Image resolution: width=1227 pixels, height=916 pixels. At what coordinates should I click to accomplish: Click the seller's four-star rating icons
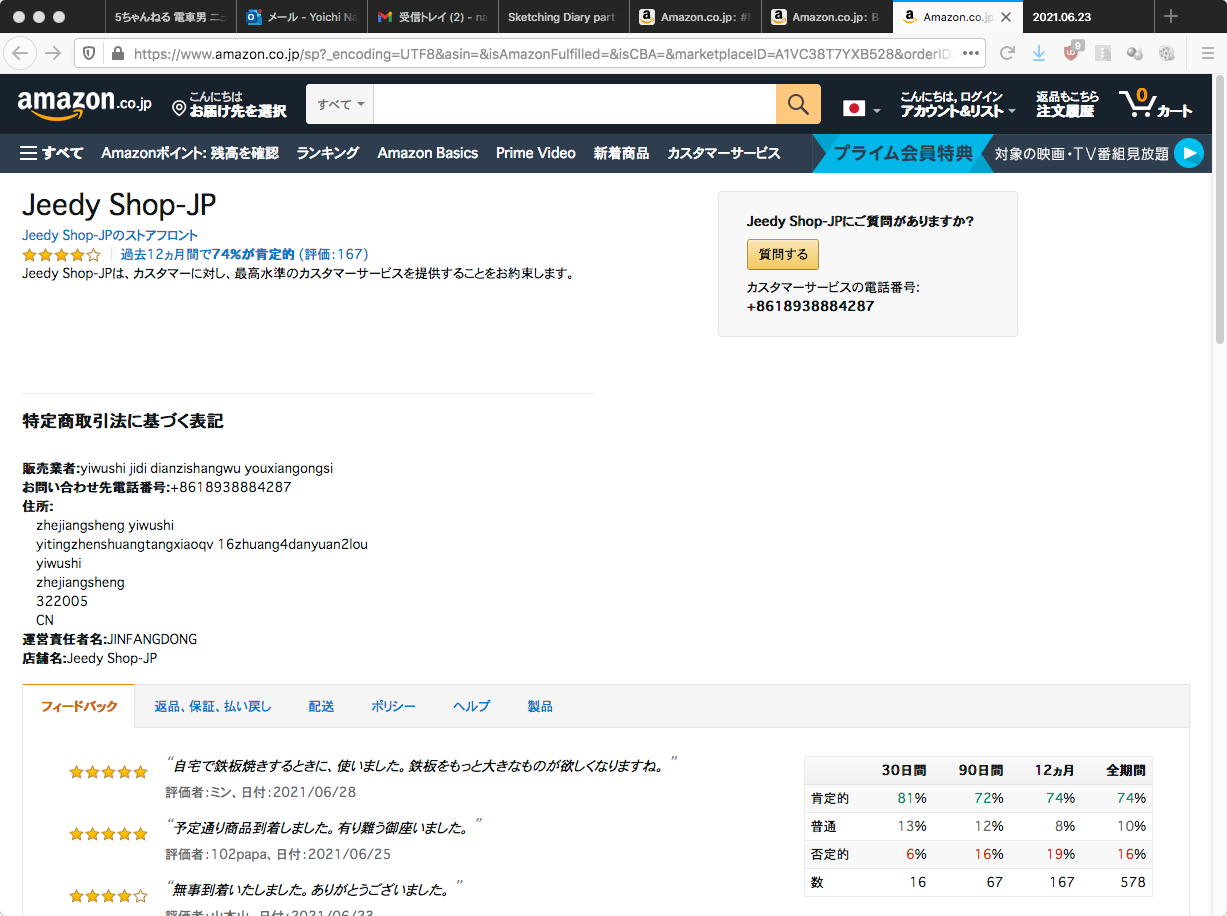click(x=62, y=255)
